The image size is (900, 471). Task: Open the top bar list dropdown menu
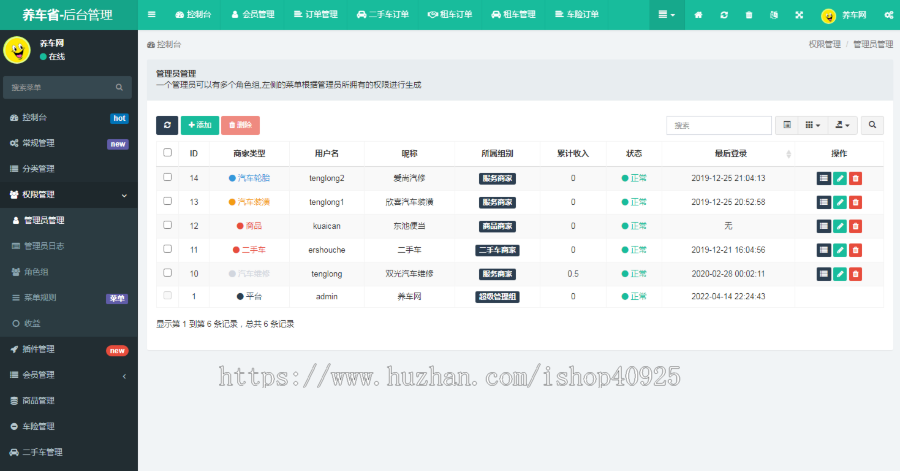pyautogui.click(x=666, y=15)
